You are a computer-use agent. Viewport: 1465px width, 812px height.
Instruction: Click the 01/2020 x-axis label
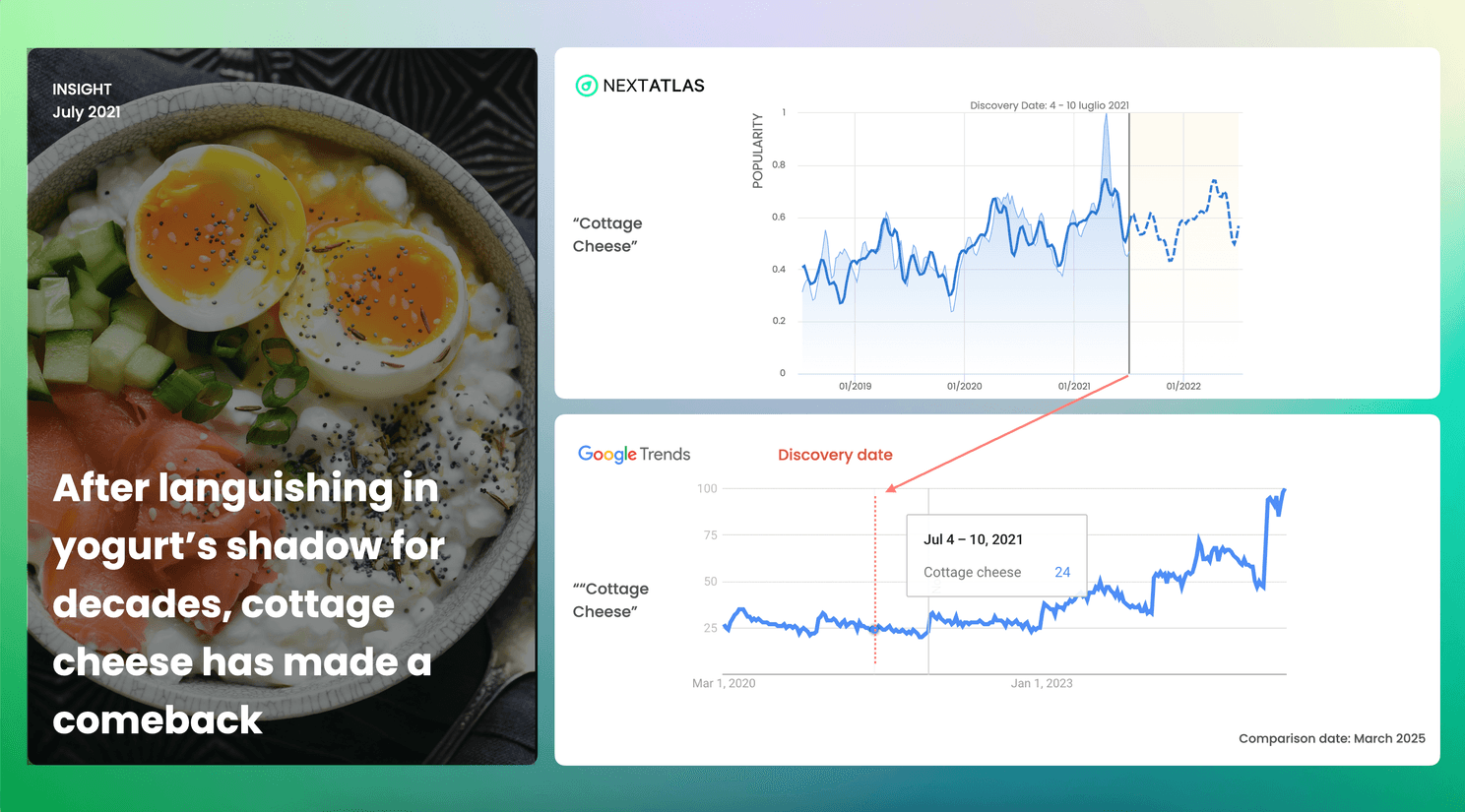pyautogui.click(x=964, y=386)
